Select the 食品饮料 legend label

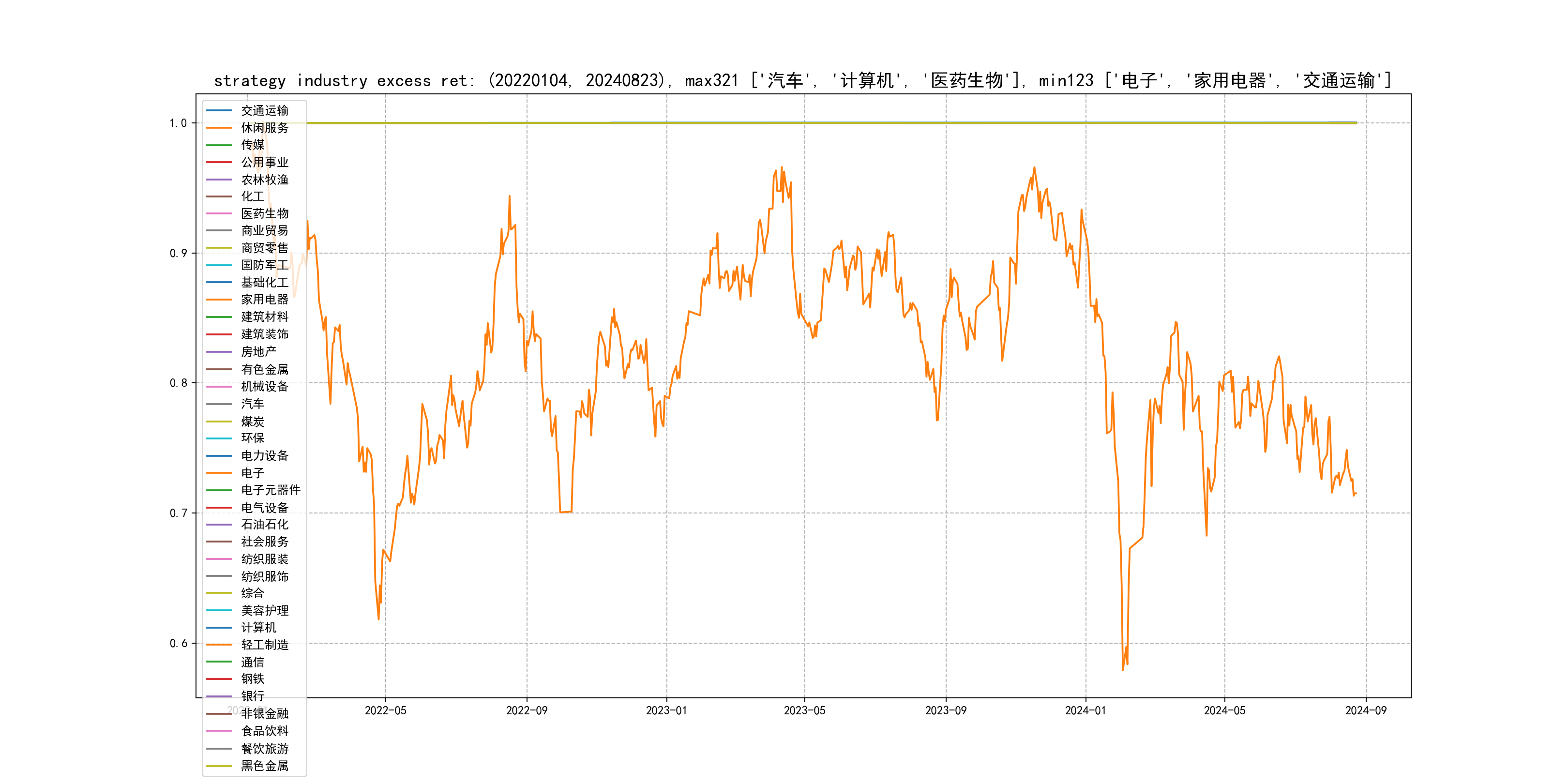(264, 731)
